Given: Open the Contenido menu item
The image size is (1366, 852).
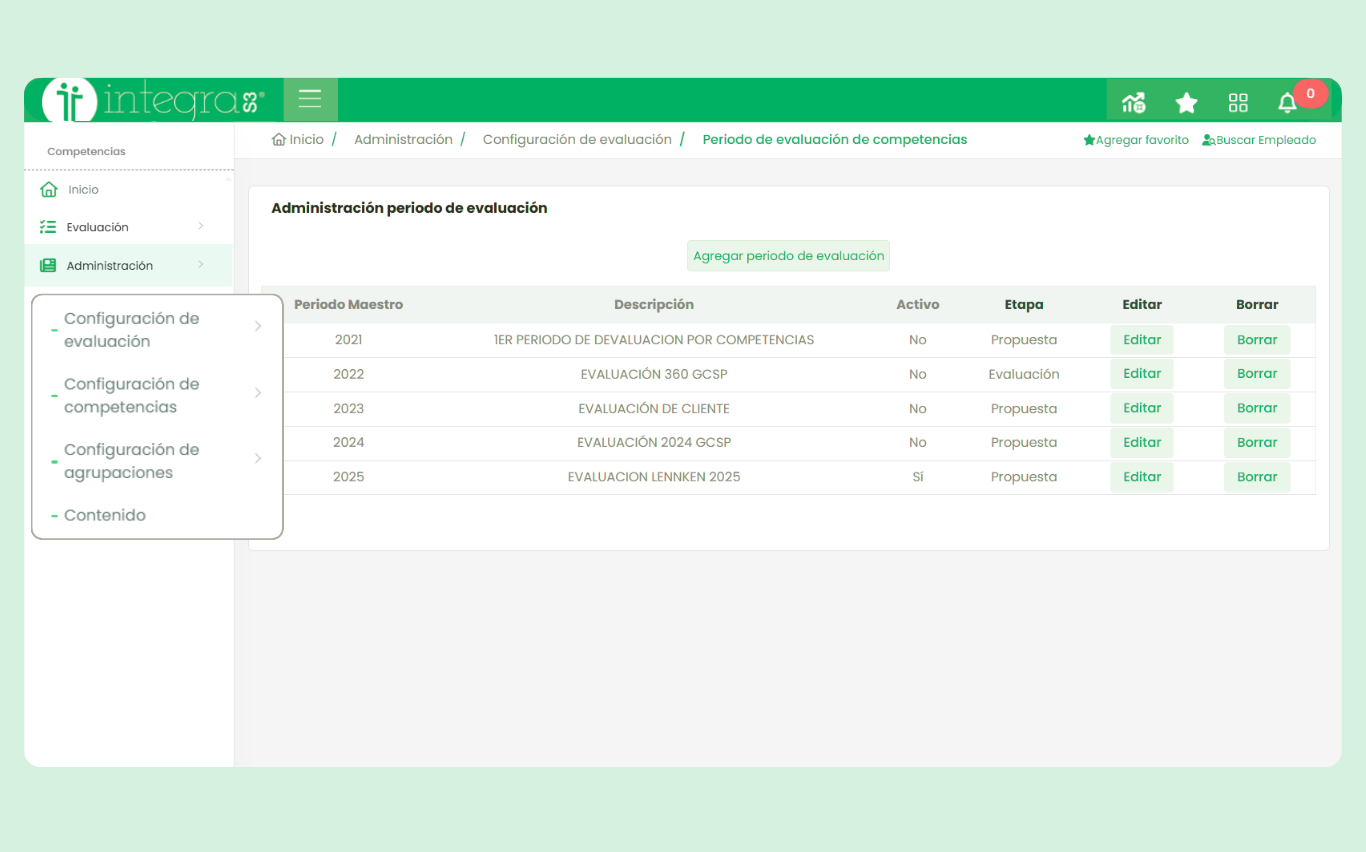Looking at the screenshot, I should [x=105, y=516].
